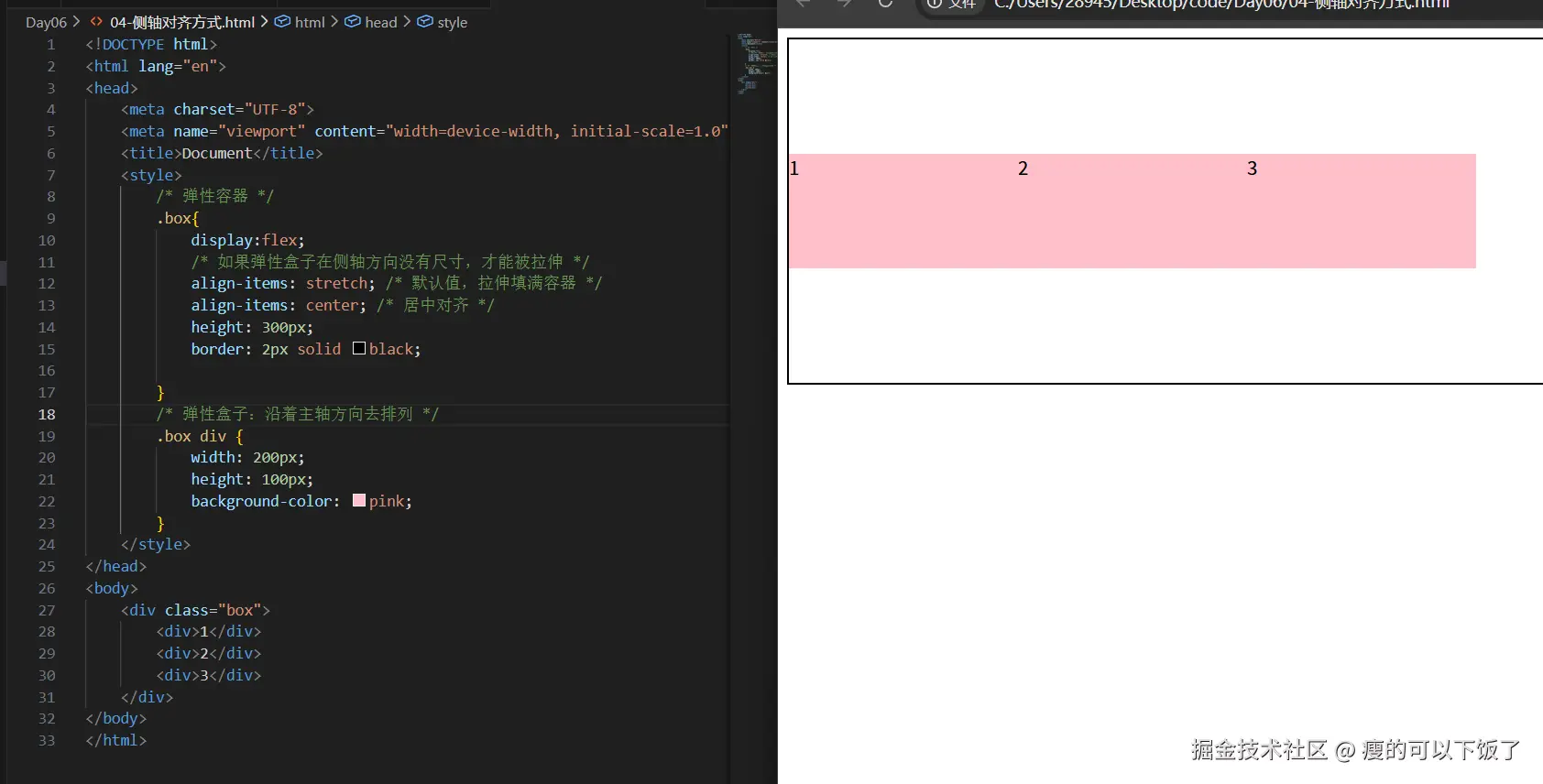Screen dimensions: 1543x784
Task: Click 'stretch' value on line 12
Action: coord(336,283)
